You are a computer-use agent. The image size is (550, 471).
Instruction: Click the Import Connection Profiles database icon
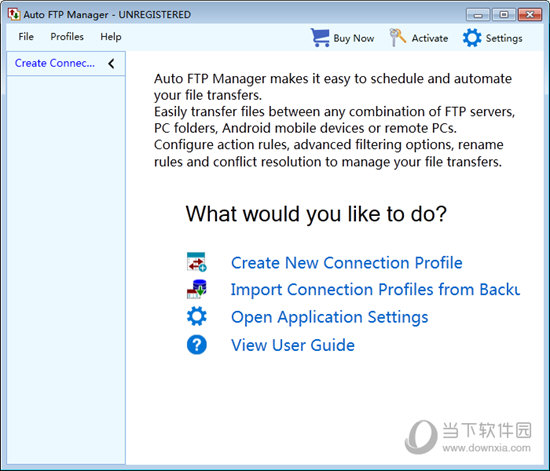pos(196,289)
